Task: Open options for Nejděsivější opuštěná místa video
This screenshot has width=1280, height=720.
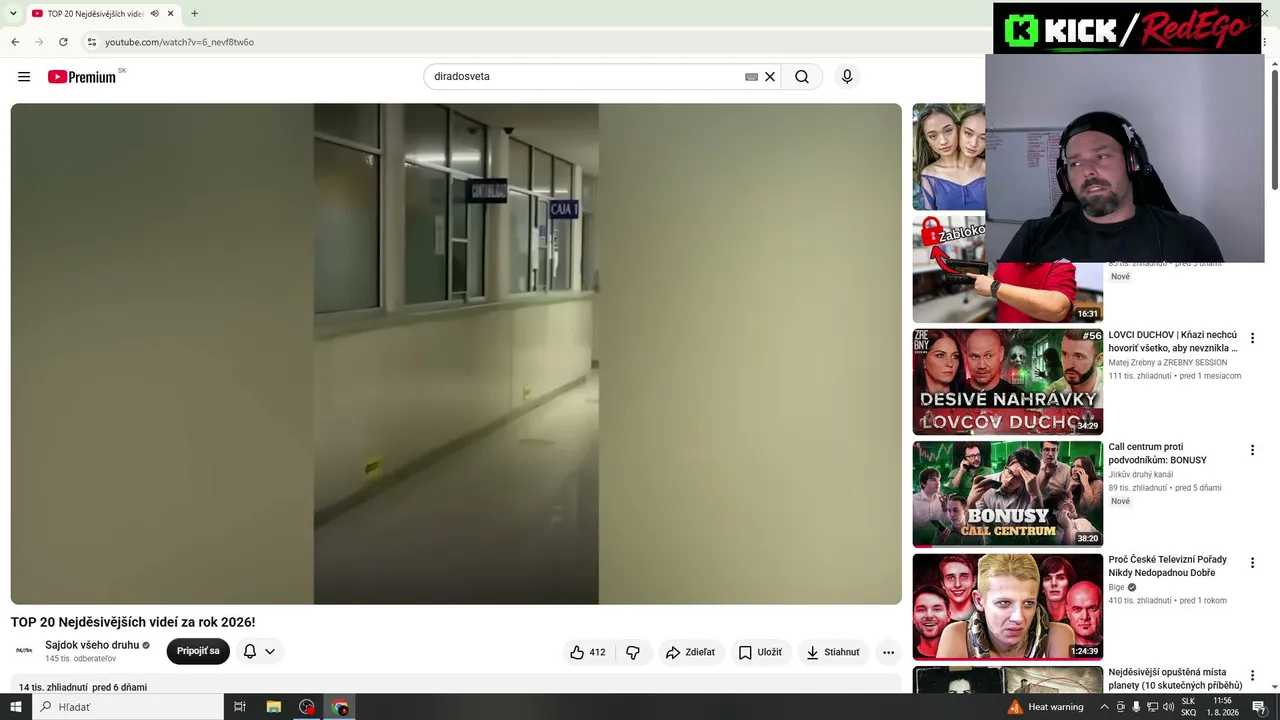Action: tap(1252, 675)
